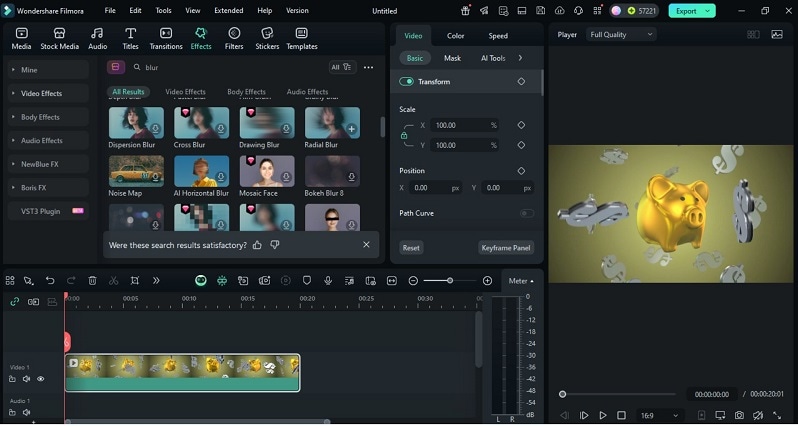This screenshot has height=426, width=798.
Task: Switch to the Speed tab
Action: pyautogui.click(x=498, y=36)
